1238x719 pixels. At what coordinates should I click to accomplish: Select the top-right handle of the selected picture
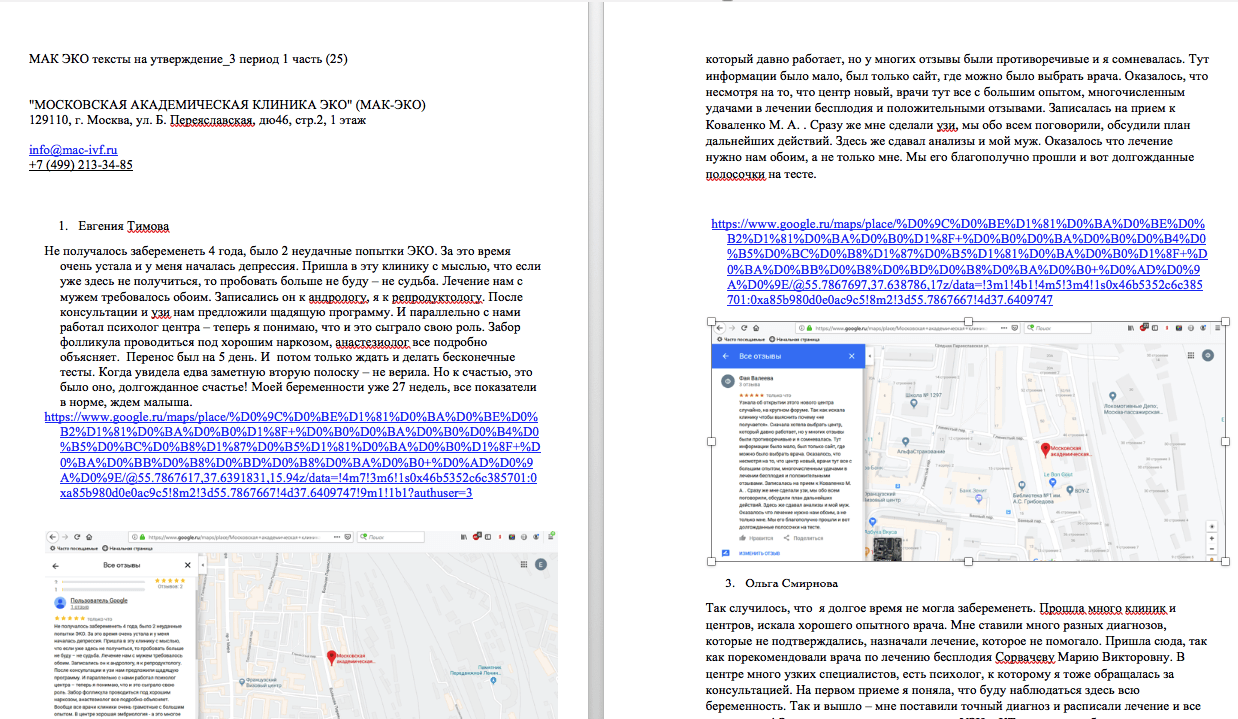(1226, 321)
